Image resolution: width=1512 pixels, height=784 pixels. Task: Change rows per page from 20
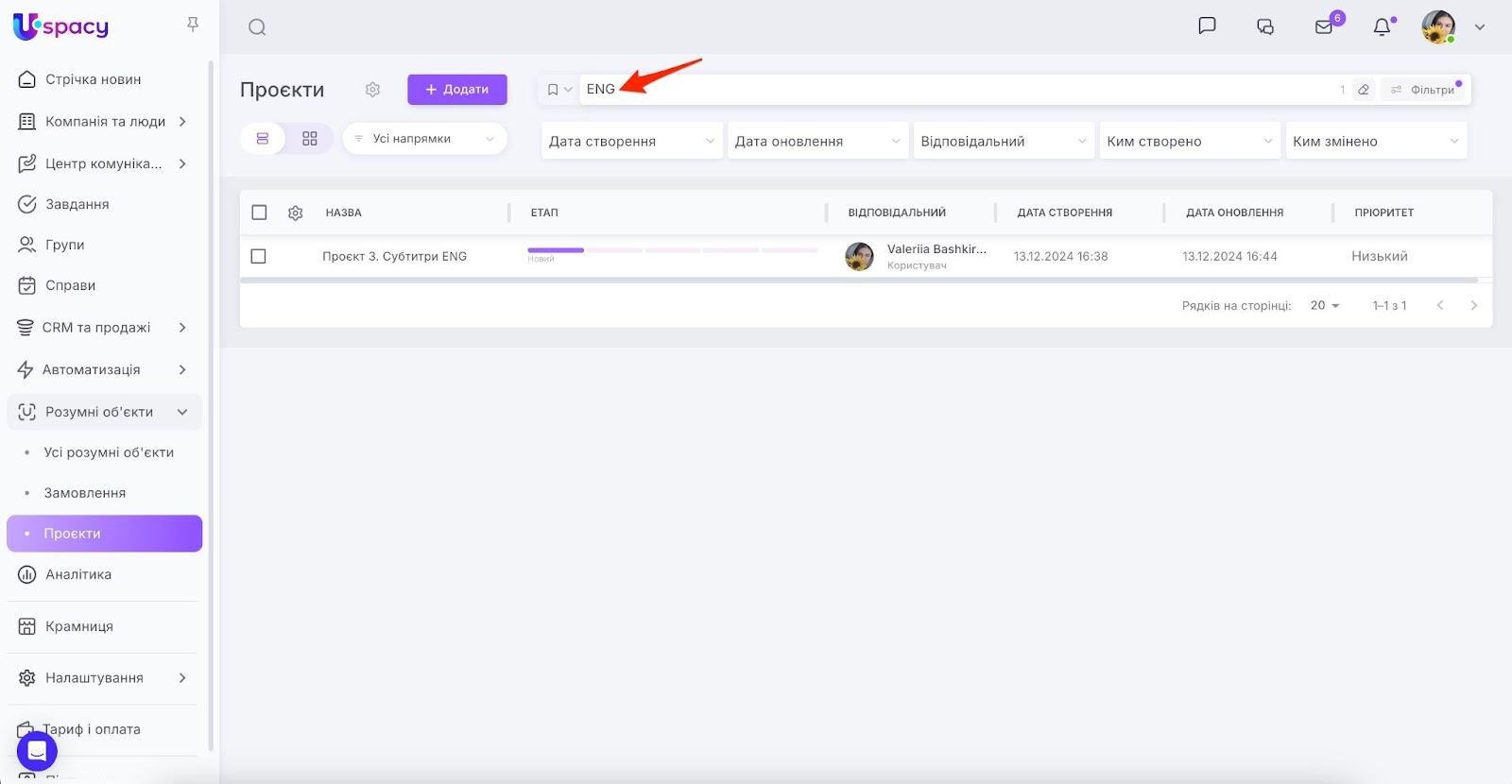pyautogui.click(x=1325, y=305)
